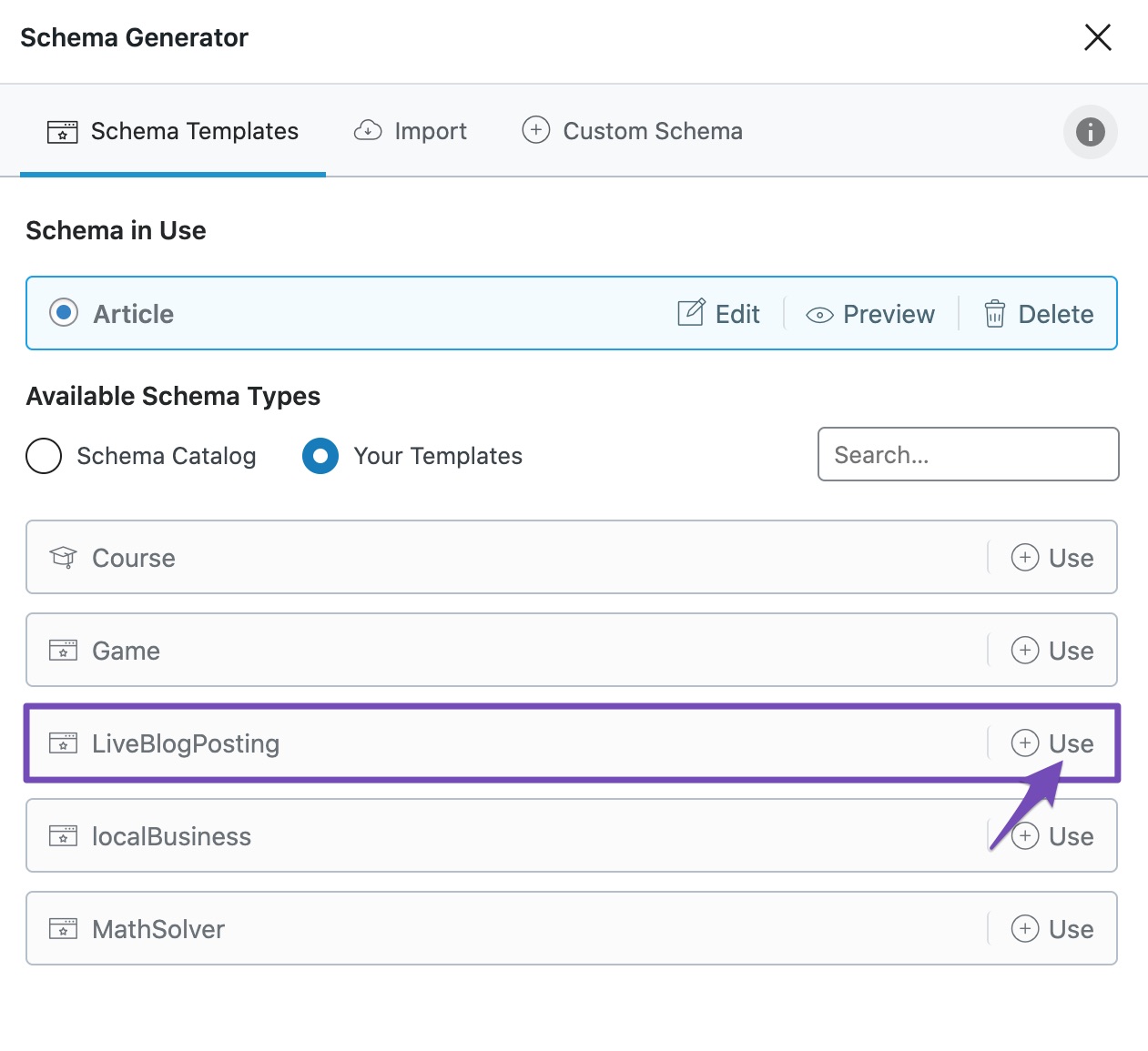Select the Article schema radio button
The image size is (1148, 1051).
[64, 313]
